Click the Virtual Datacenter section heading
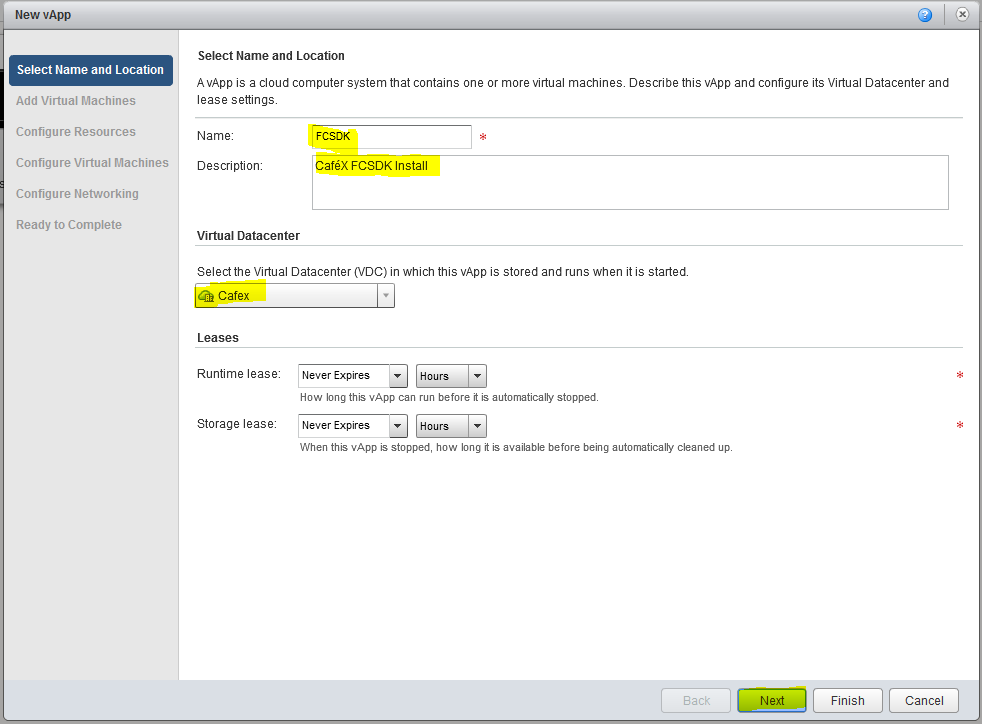The width and height of the screenshot is (982, 724). (x=248, y=236)
